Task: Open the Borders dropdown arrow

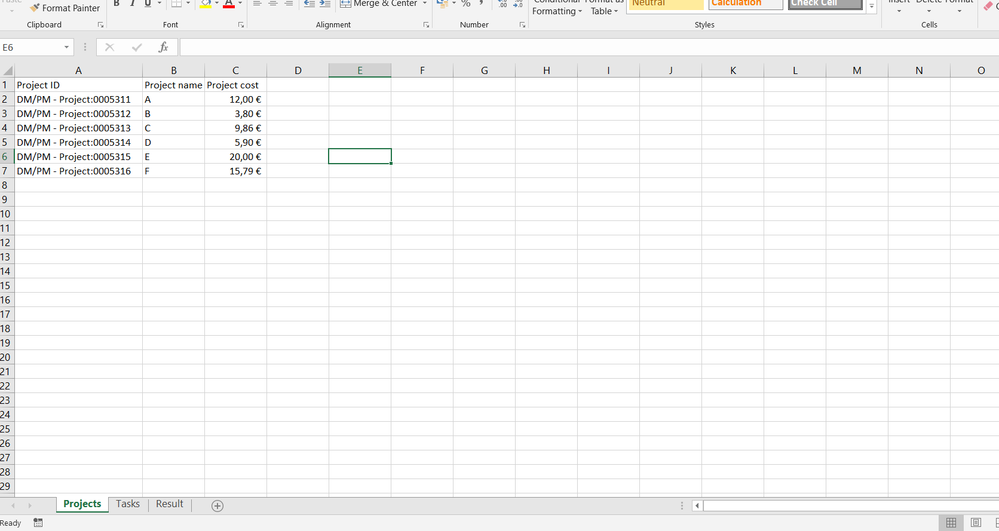Action: pyautogui.click(x=188, y=3)
